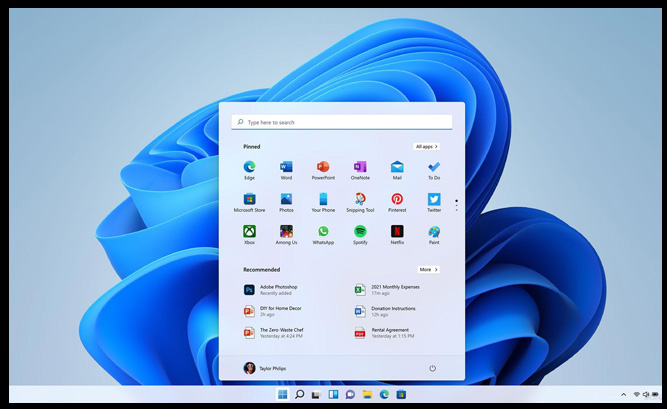Viewport: 667px width, 409px height.
Task: Click the power button icon
Action: point(433,368)
